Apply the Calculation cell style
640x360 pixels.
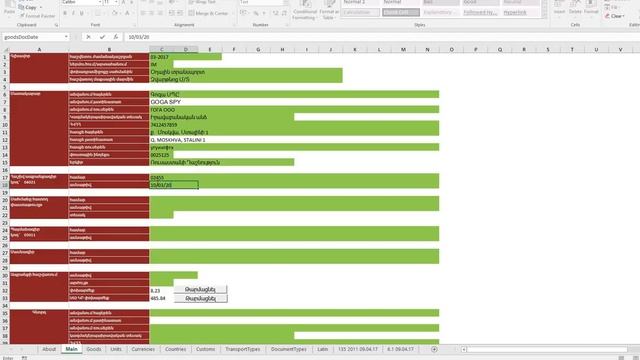point(360,13)
